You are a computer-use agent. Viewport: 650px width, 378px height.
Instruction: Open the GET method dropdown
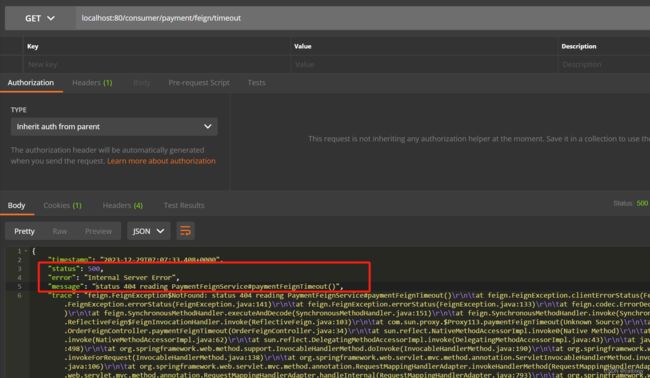40,18
